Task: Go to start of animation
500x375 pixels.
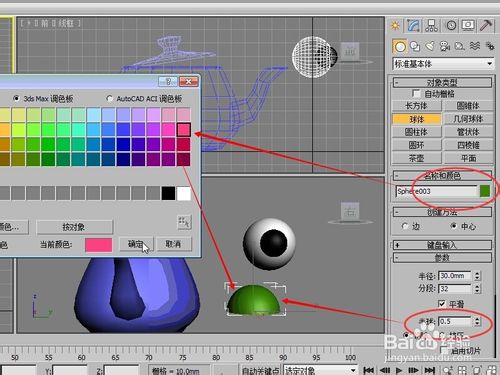Action: pyautogui.click(x=368, y=370)
